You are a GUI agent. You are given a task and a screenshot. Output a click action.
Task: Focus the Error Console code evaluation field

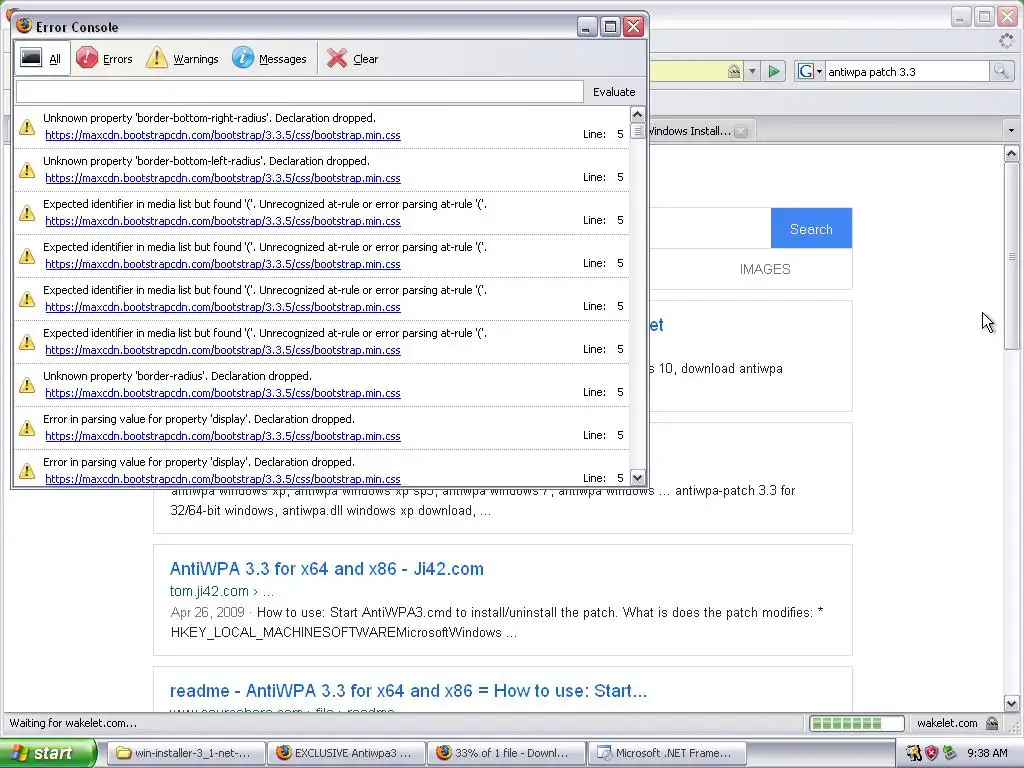click(x=299, y=92)
